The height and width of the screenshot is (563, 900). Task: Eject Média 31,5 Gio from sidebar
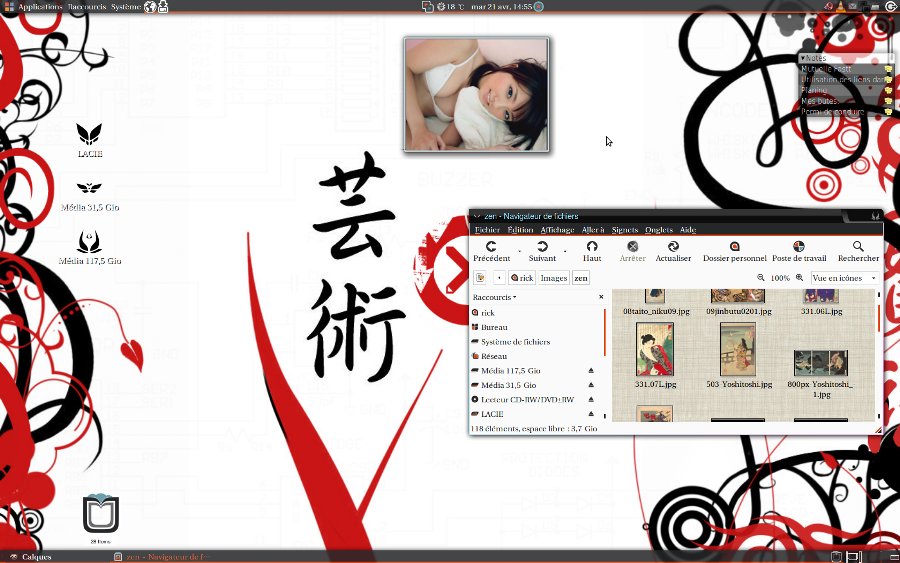(591, 385)
